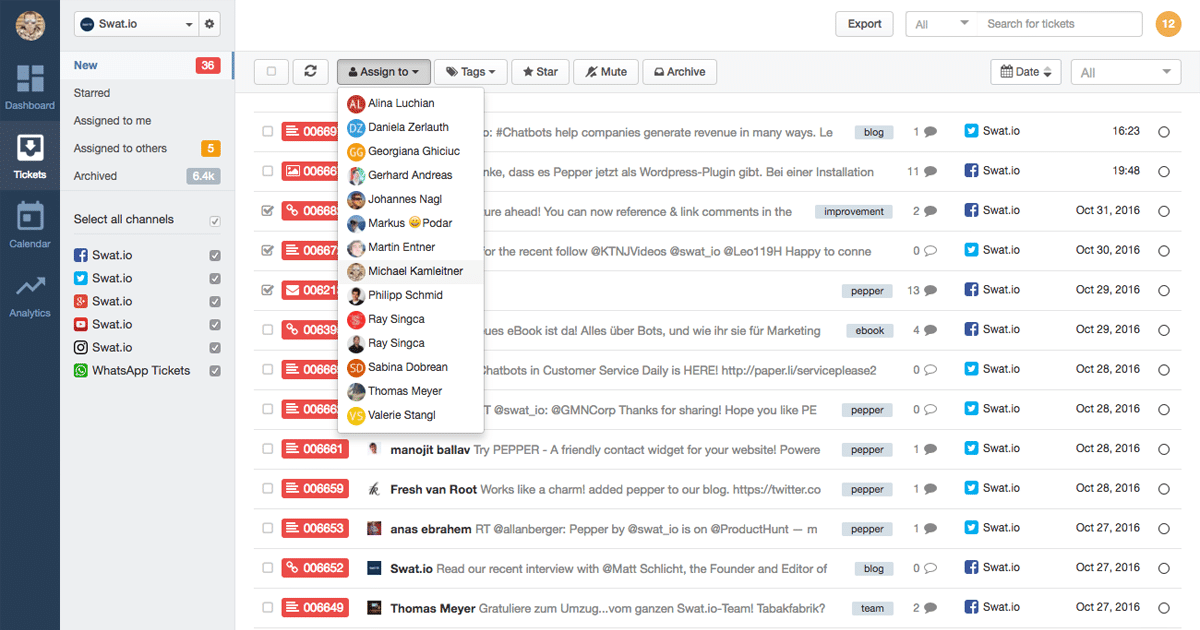Click the red ticket badge 006659
1200x630 pixels.
[315, 489]
